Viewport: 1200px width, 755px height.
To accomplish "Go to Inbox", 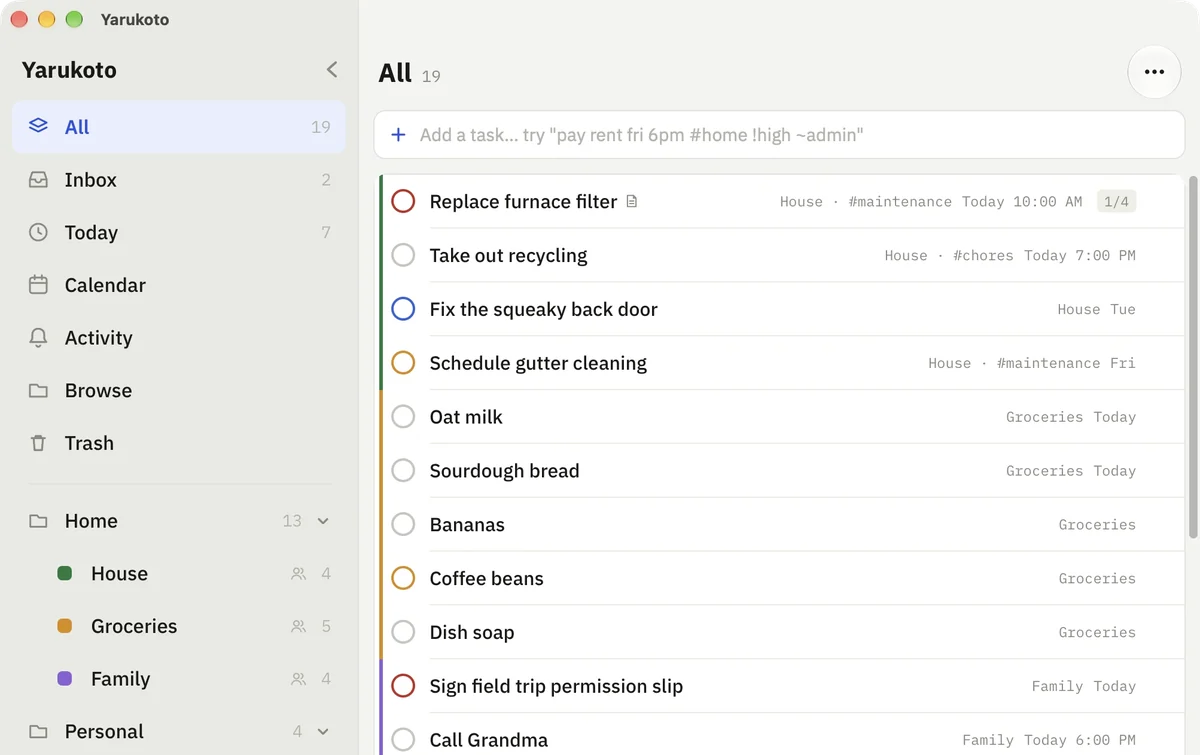I will click(179, 180).
